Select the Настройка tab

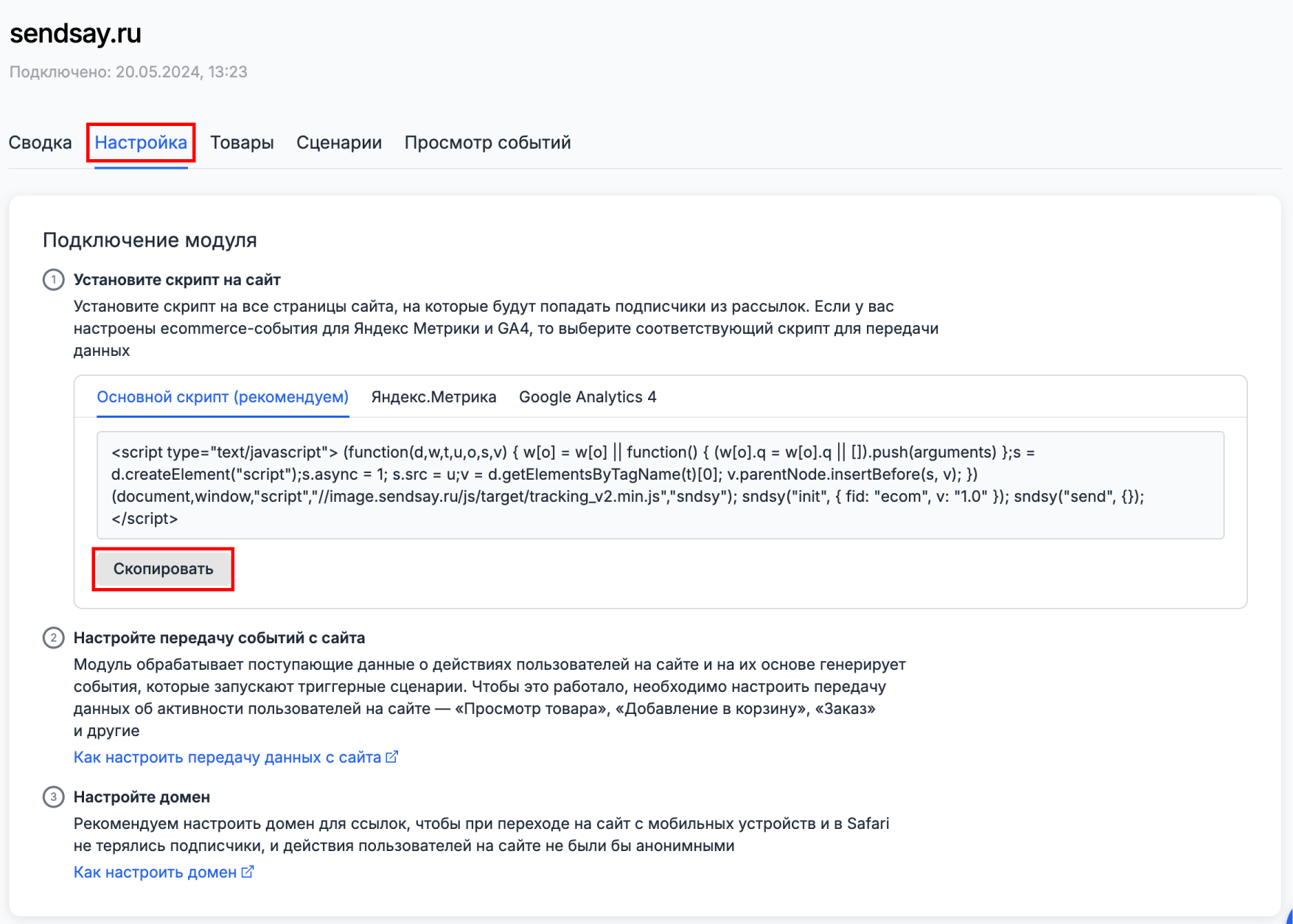click(141, 142)
